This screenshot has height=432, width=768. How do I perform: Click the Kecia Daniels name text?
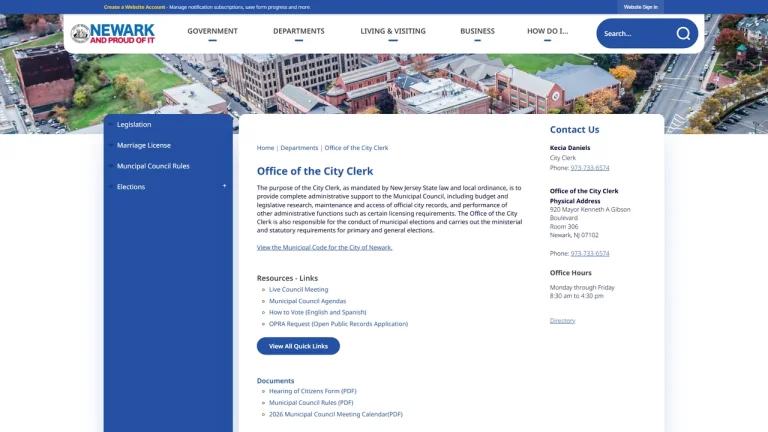[570, 147]
